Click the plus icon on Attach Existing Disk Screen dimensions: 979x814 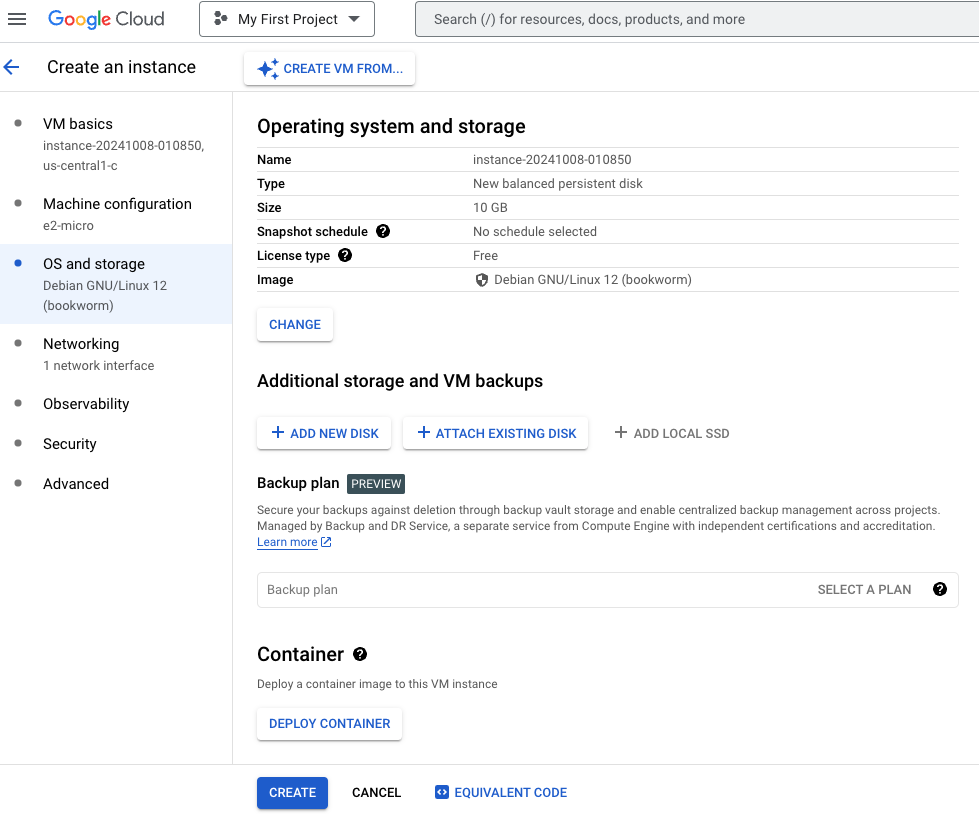tap(423, 433)
